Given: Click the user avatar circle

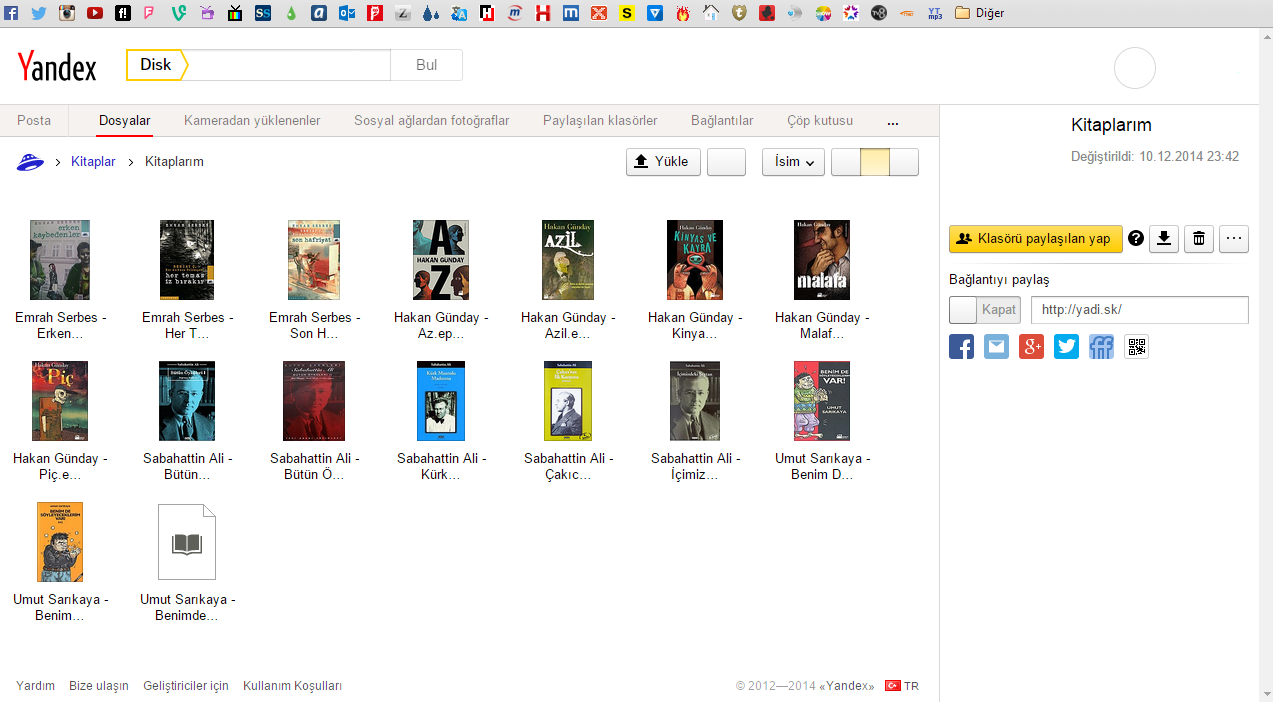Looking at the screenshot, I should [x=1135, y=68].
